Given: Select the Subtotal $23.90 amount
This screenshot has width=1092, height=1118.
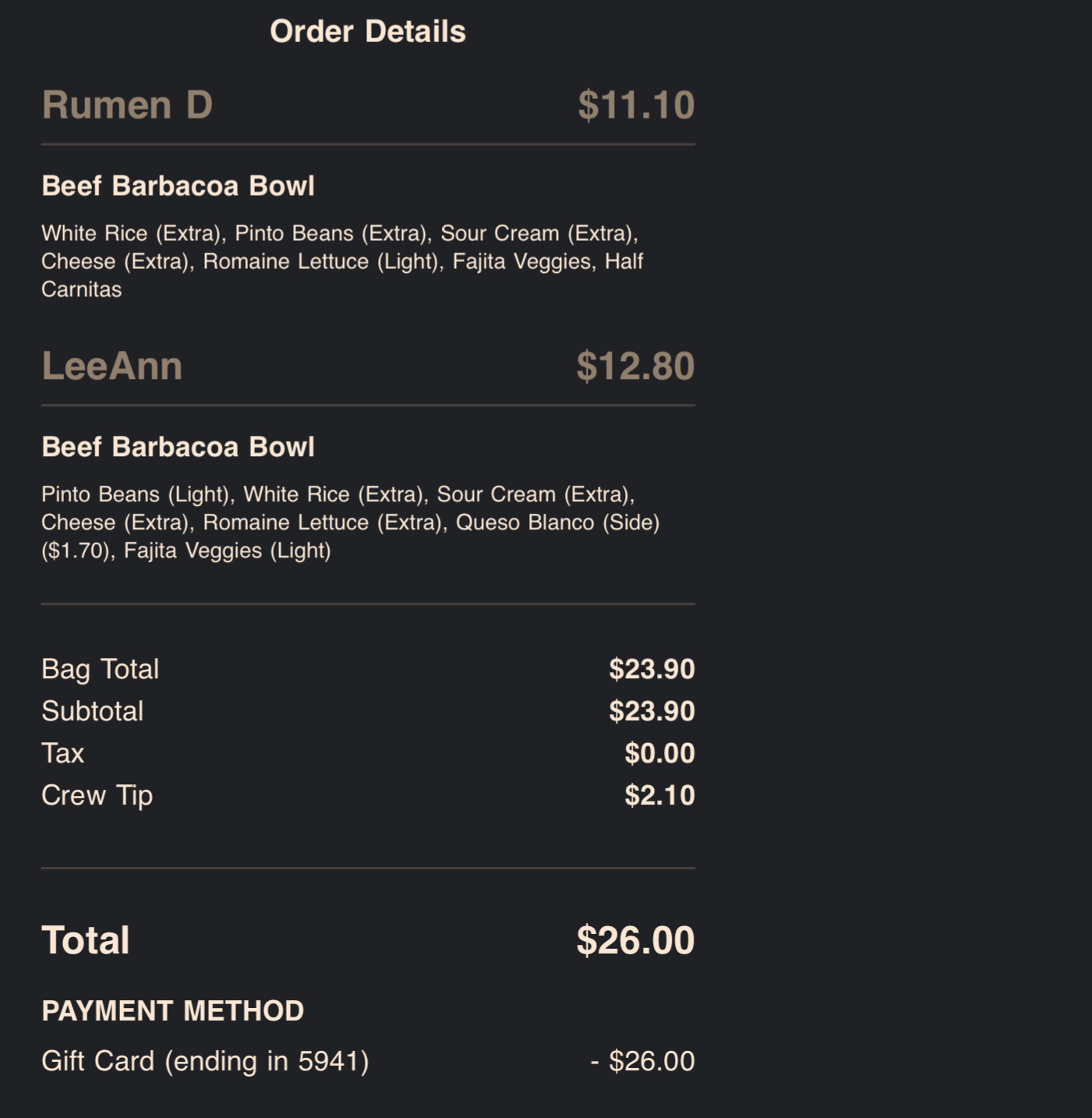Looking at the screenshot, I should pos(652,712).
